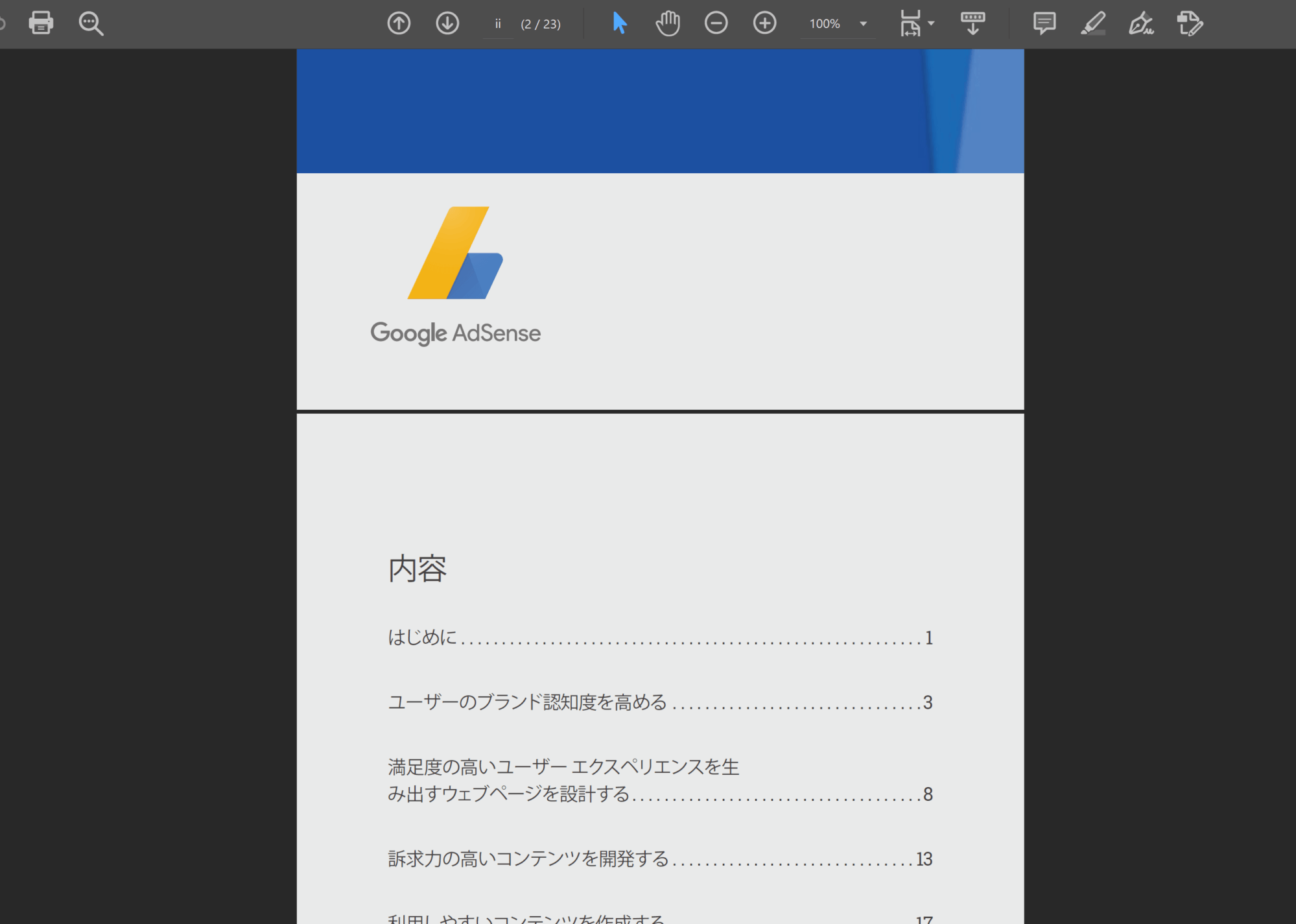
Task: Open the sign with pen tool
Action: click(x=1141, y=23)
